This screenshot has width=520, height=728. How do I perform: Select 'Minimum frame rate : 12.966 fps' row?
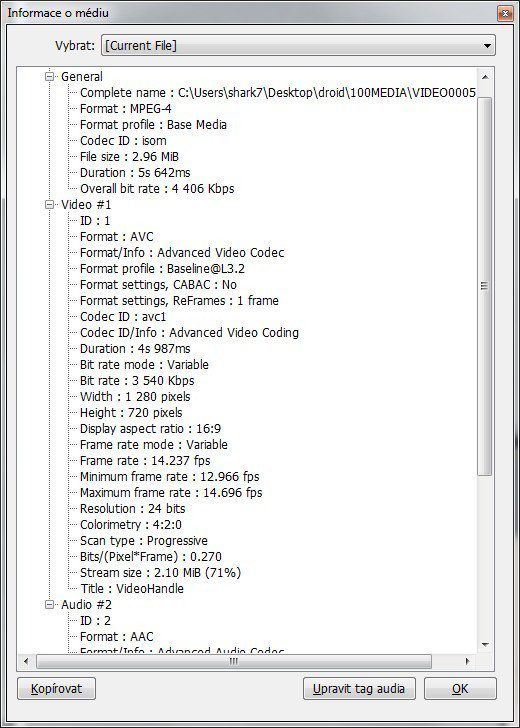click(x=169, y=477)
